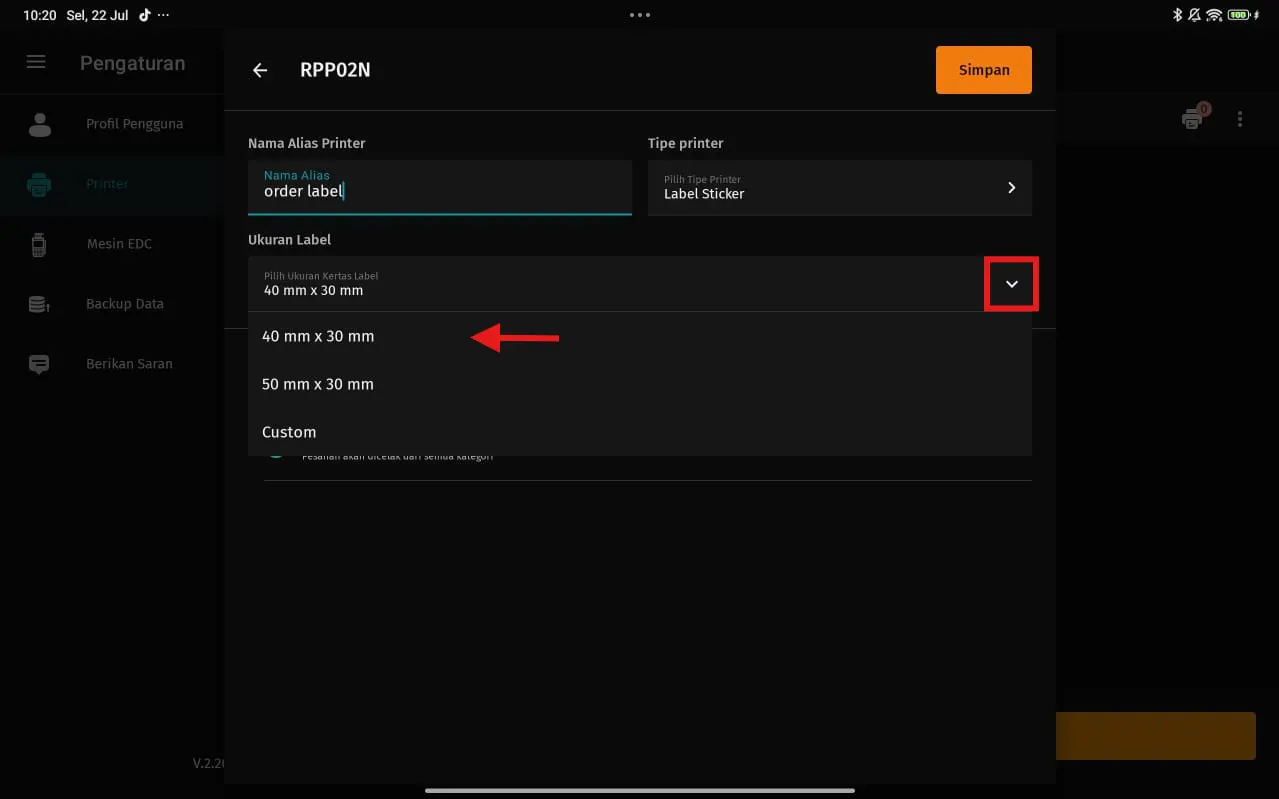Viewport: 1279px width, 799px height.
Task: Tap the three dots at top center
Action: click(x=640, y=15)
